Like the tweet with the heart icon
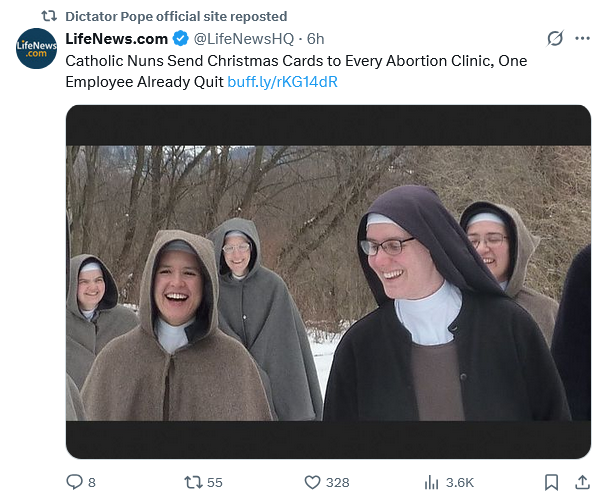The height and width of the screenshot is (504, 609). coord(311,482)
